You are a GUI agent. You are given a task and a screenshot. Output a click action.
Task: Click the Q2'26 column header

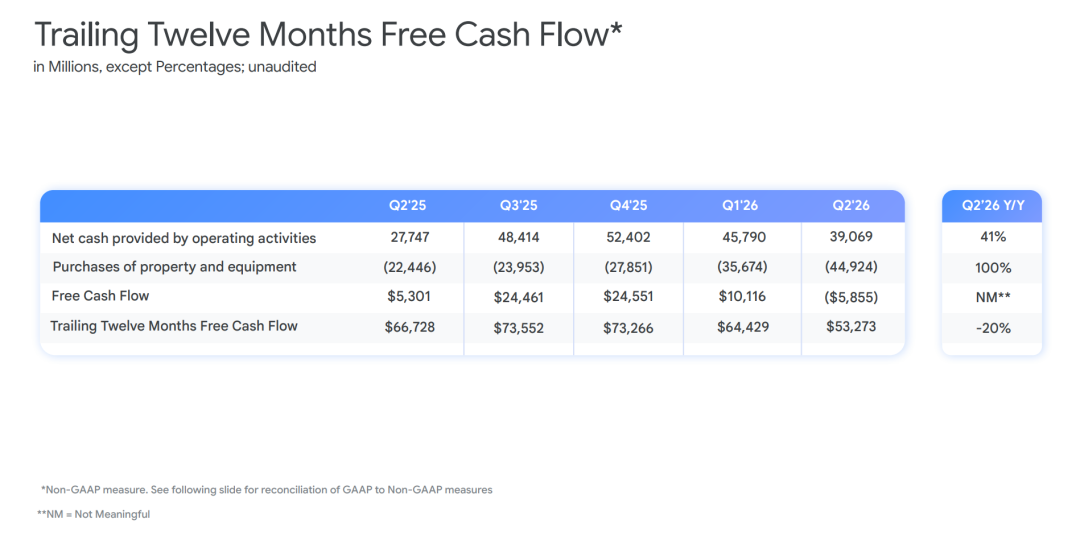(x=851, y=205)
